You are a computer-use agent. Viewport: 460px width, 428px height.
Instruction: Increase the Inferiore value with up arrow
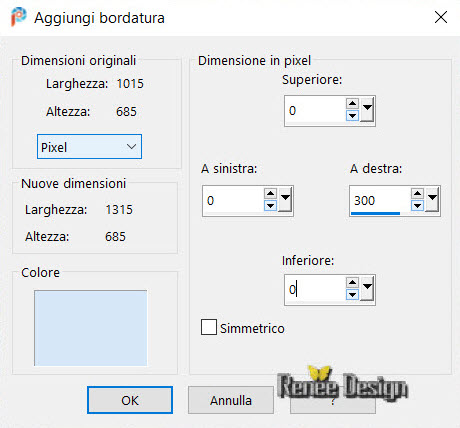point(352,283)
